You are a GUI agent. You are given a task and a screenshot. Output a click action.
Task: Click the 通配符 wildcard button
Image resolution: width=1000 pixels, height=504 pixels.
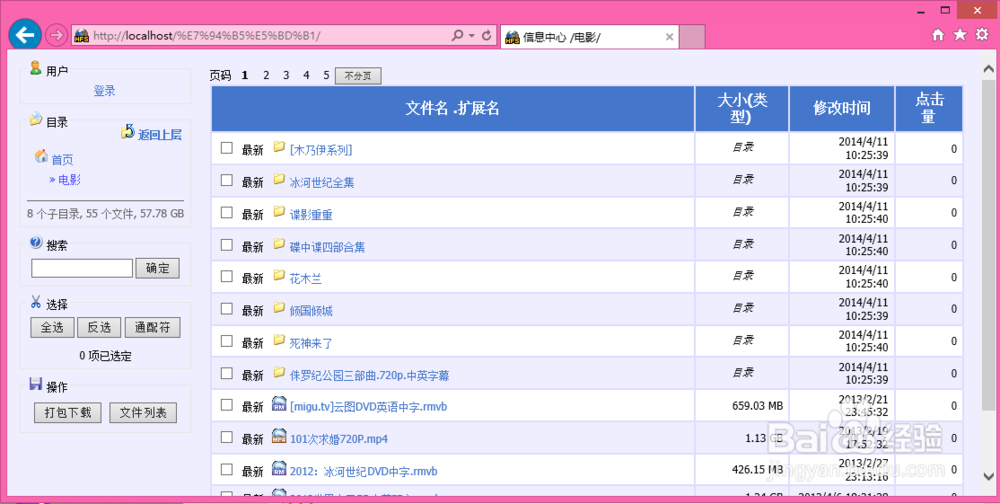tap(152, 328)
